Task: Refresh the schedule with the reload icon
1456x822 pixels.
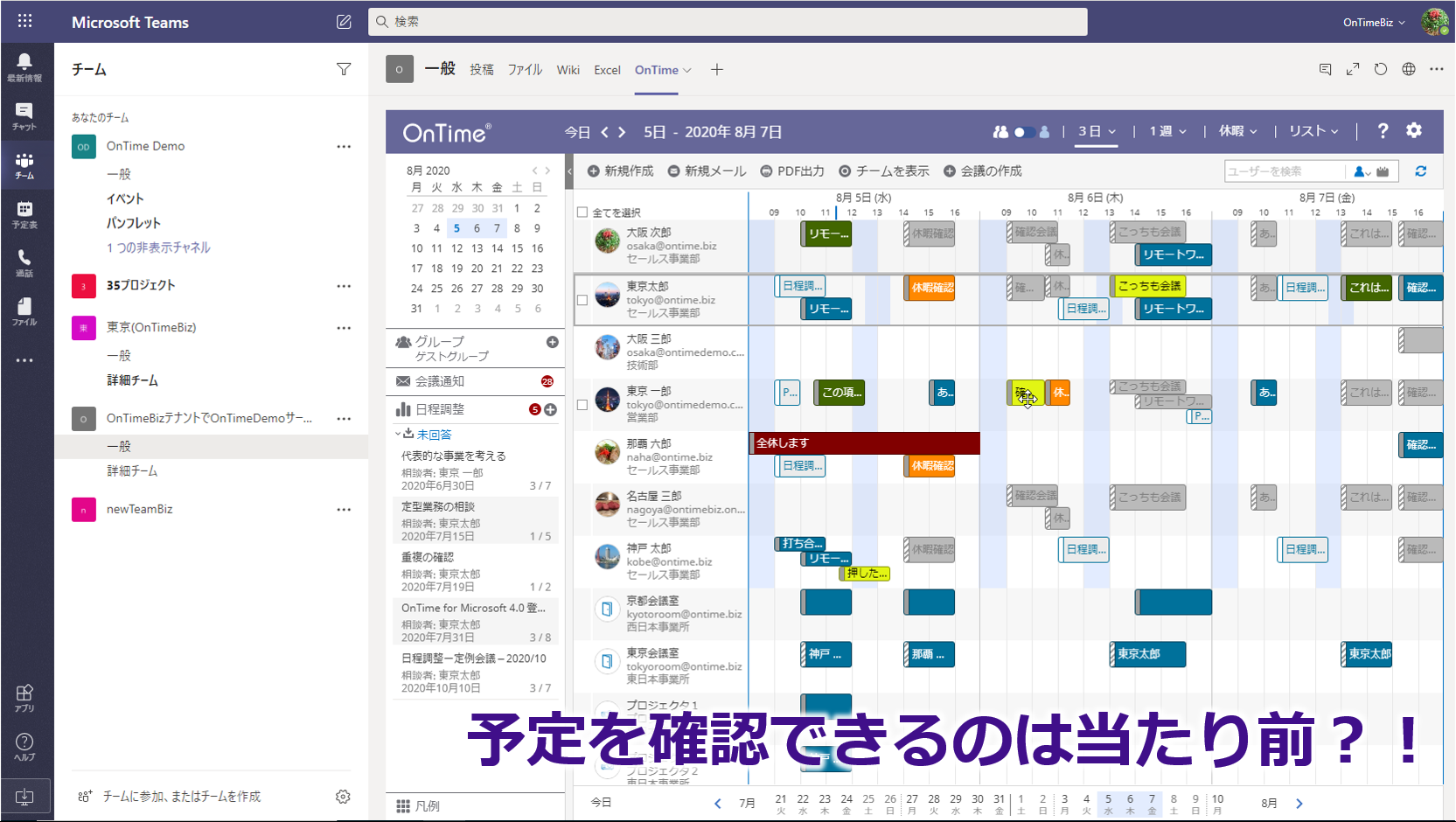Action: click(x=1421, y=171)
